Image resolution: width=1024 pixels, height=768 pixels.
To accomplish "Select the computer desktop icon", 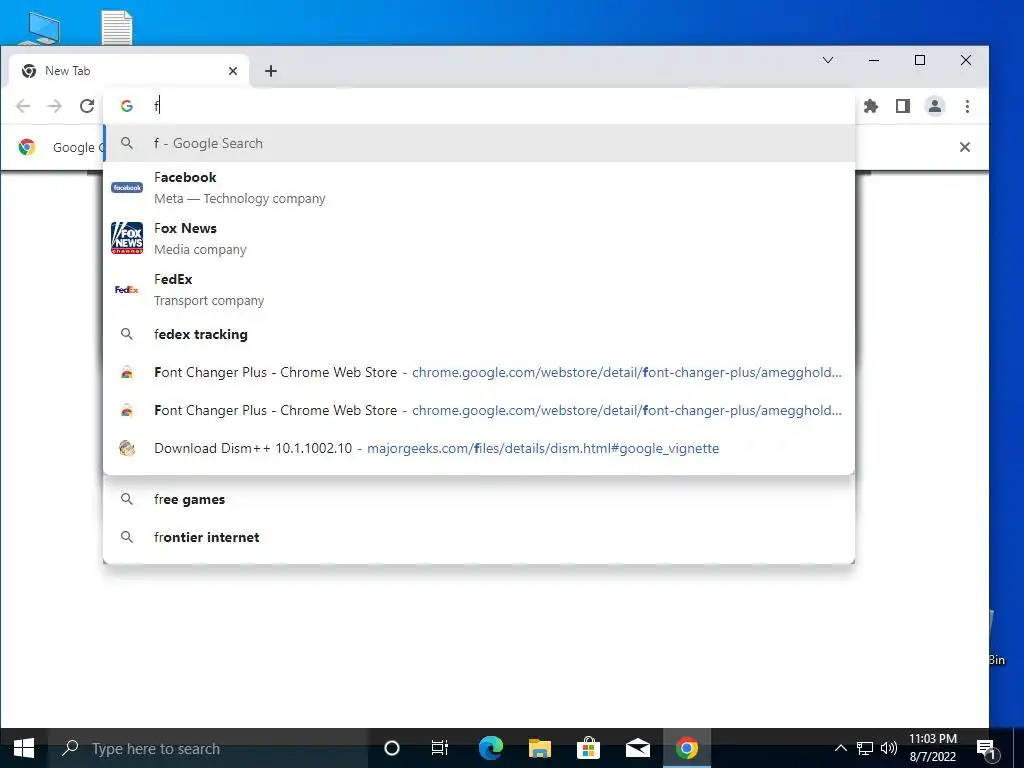I will 39,27.
